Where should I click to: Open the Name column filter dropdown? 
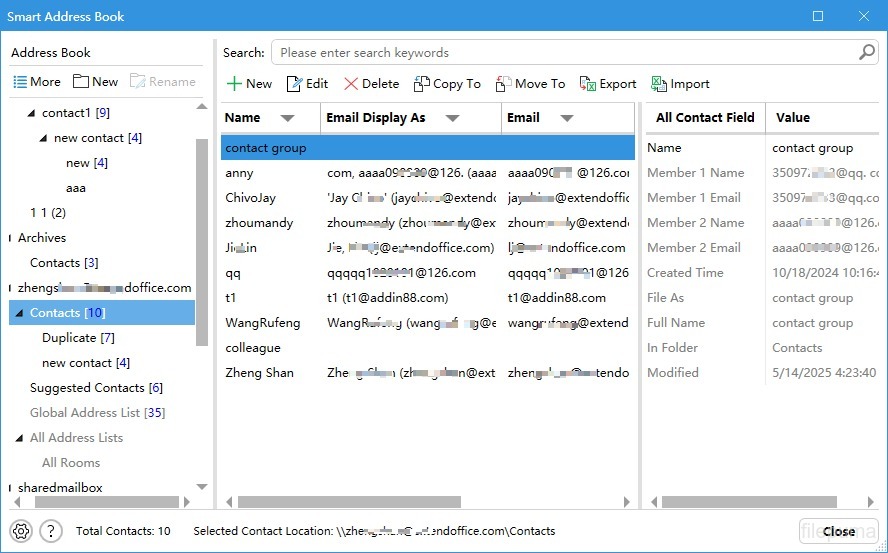point(288,118)
